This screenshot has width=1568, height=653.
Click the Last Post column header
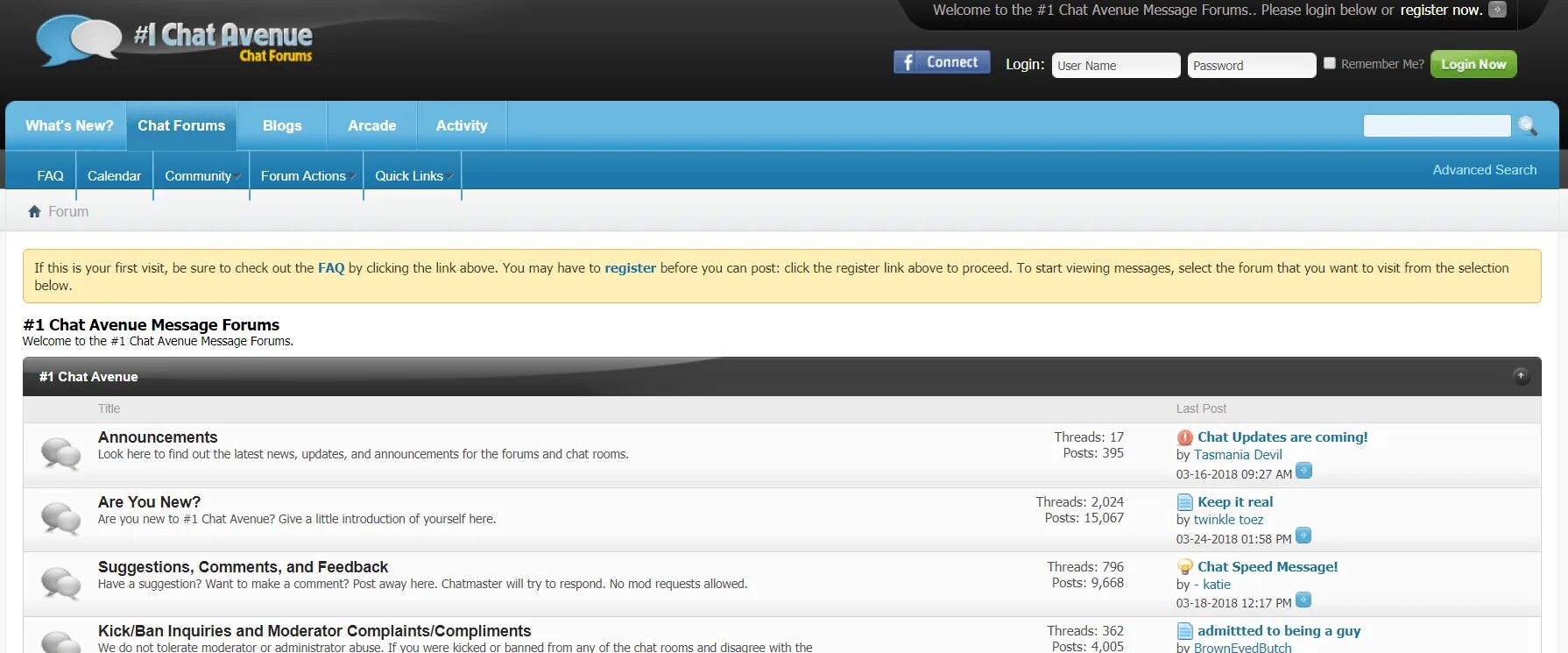(1201, 408)
